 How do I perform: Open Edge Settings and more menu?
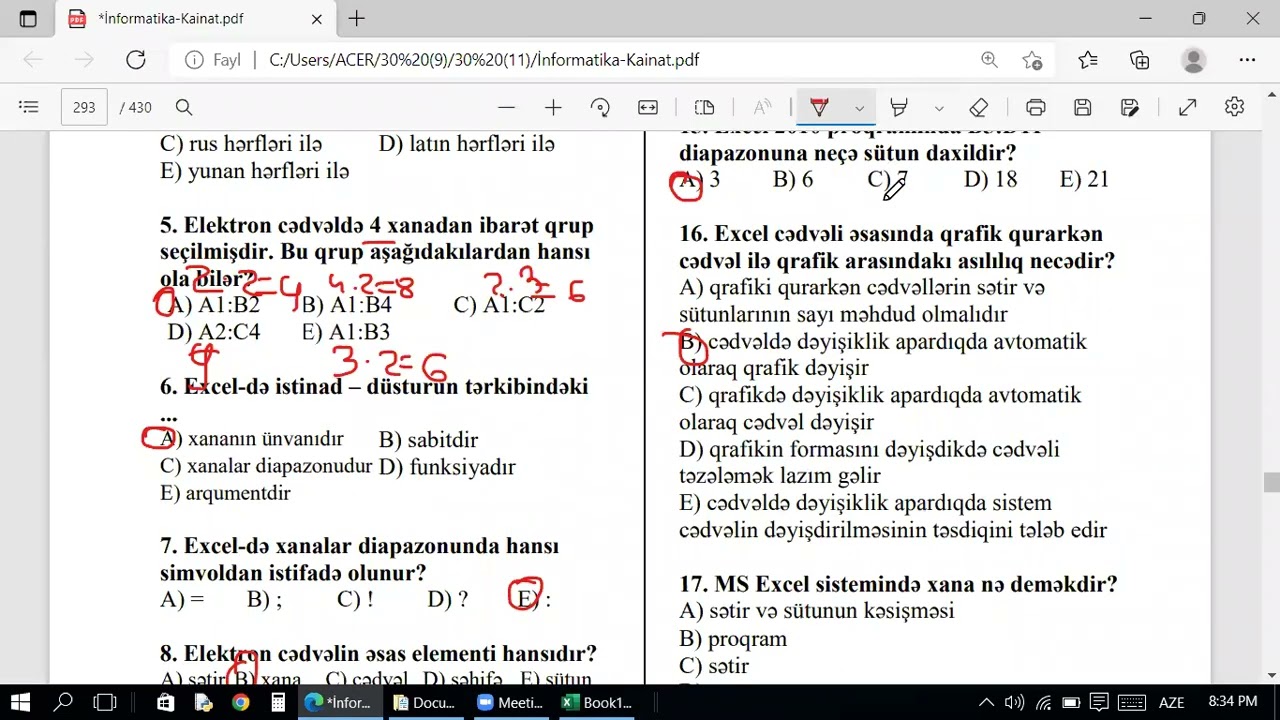(x=1247, y=60)
